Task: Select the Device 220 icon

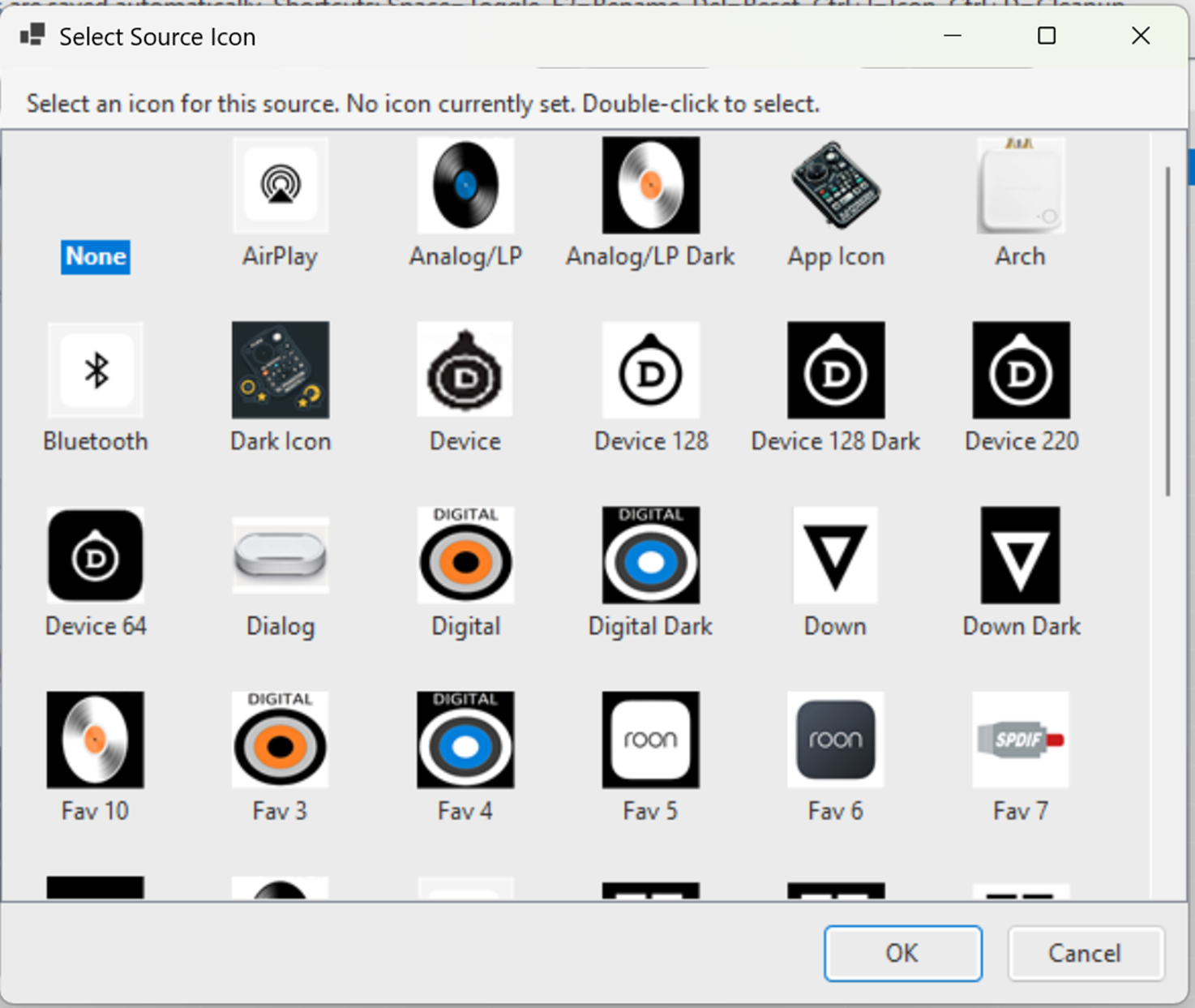Action: [x=1021, y=370]
